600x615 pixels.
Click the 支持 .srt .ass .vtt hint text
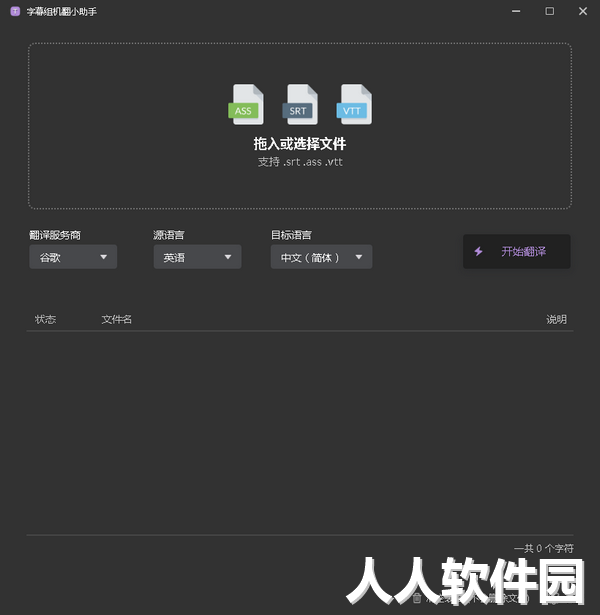tap(300, 162)
